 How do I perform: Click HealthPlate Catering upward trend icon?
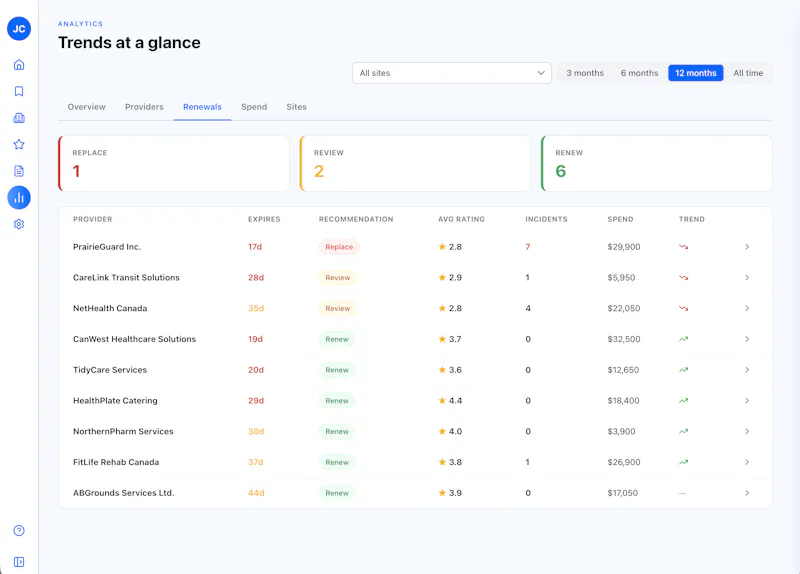(x=684, y=401)
